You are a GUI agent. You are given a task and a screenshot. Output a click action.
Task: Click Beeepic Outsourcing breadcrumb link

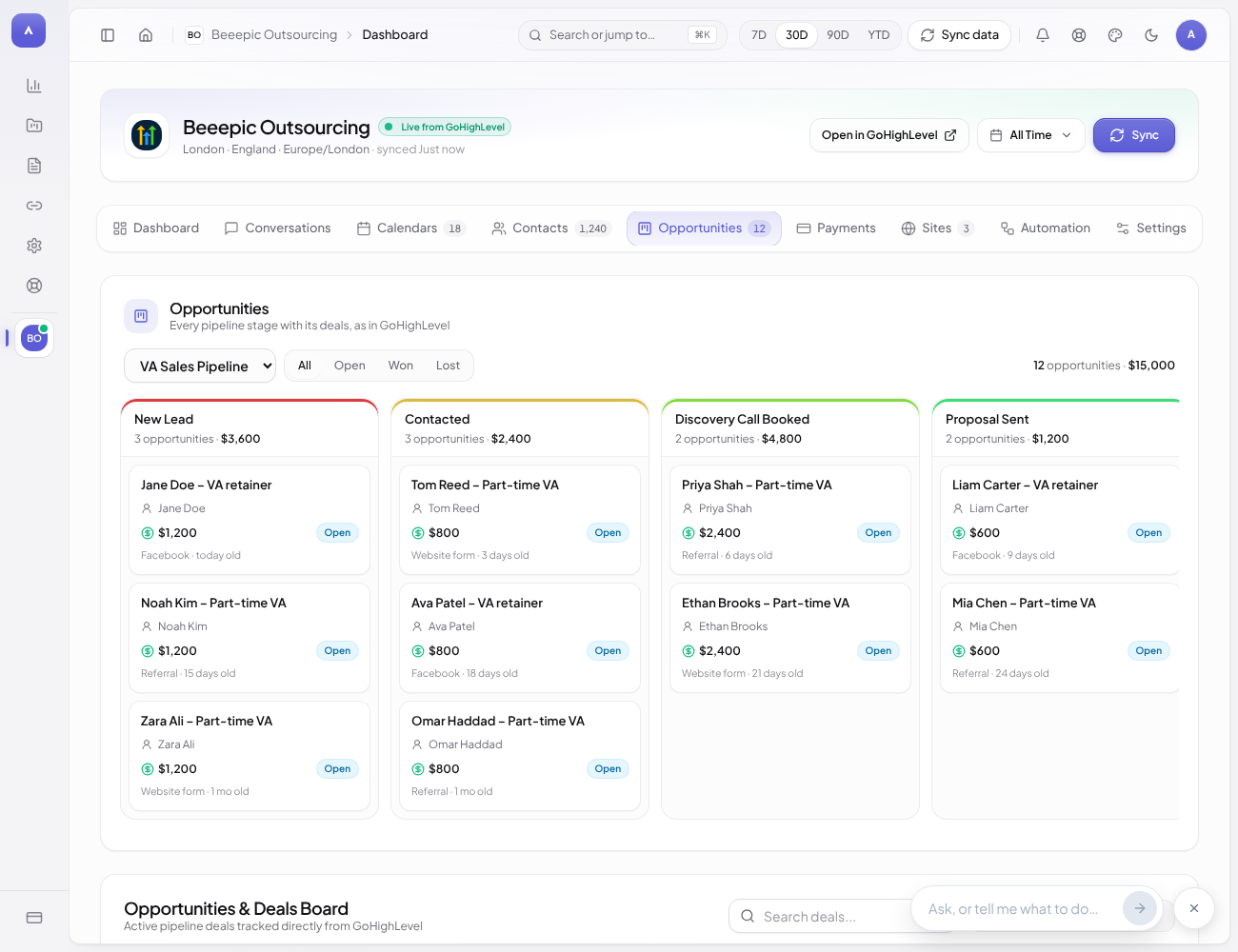(x=274, y=35)
